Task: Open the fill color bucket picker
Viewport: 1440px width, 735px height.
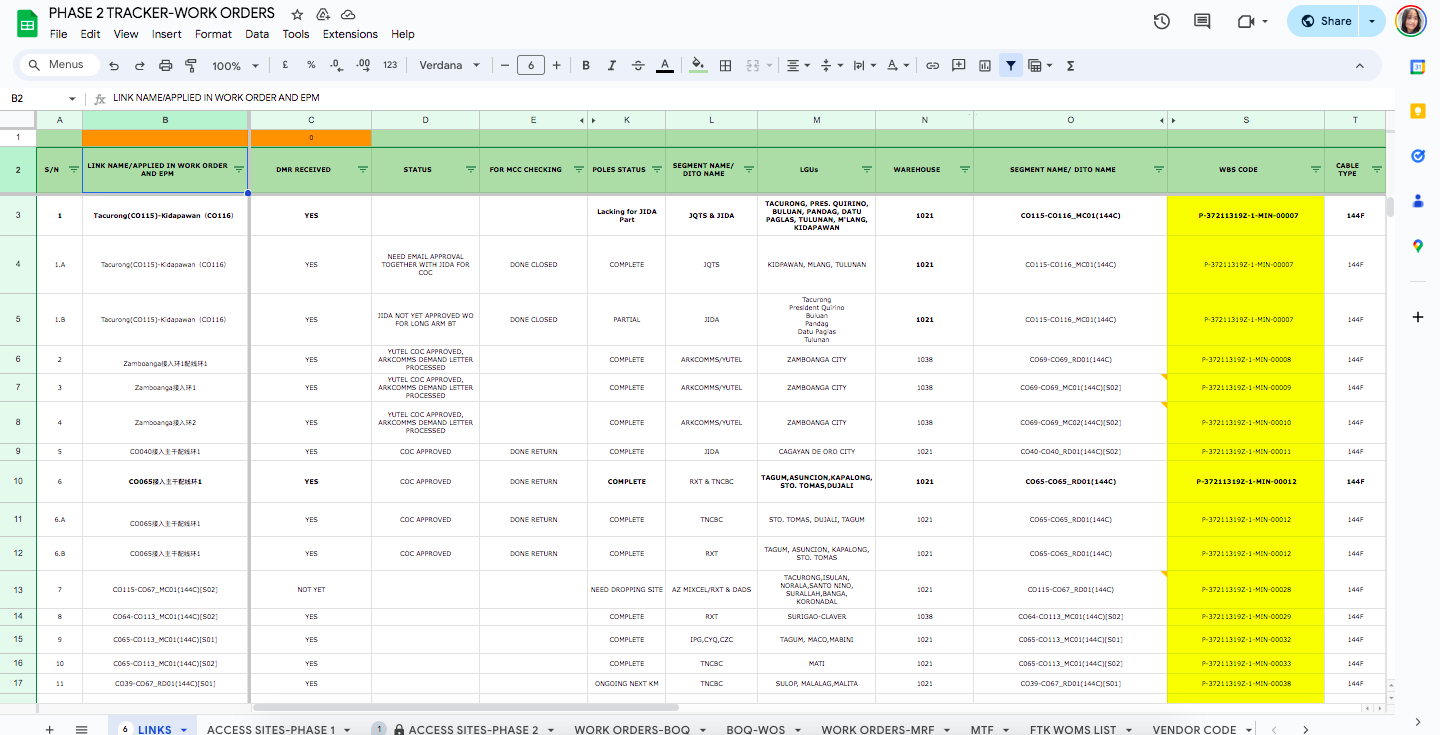Action: coord(699,65)
